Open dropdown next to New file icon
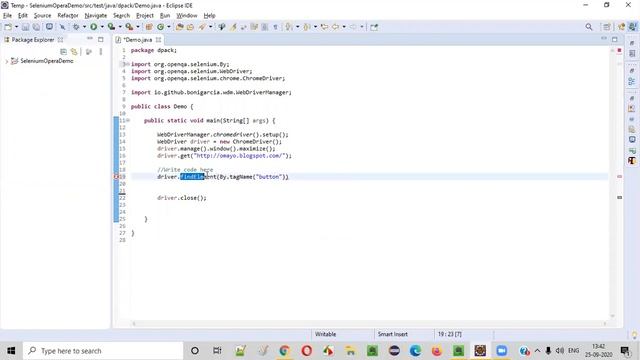 click(16, 27)
